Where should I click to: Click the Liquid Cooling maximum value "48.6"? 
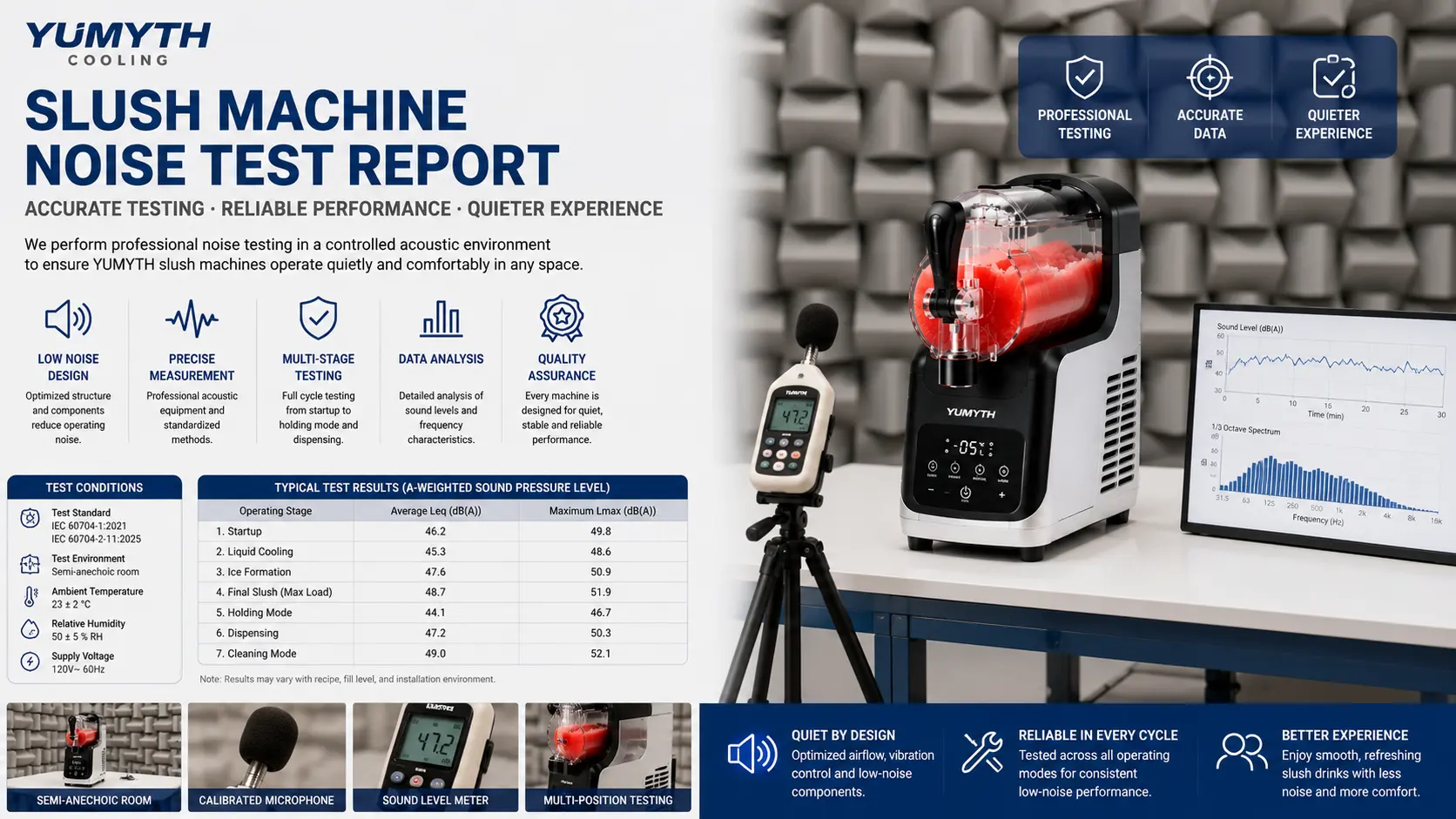tap(601, 552)
